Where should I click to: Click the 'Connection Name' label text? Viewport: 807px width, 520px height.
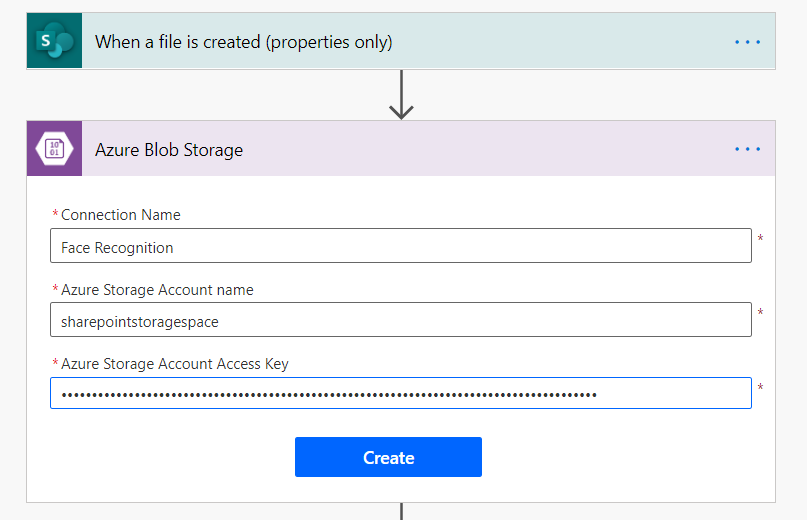(120, 215)
